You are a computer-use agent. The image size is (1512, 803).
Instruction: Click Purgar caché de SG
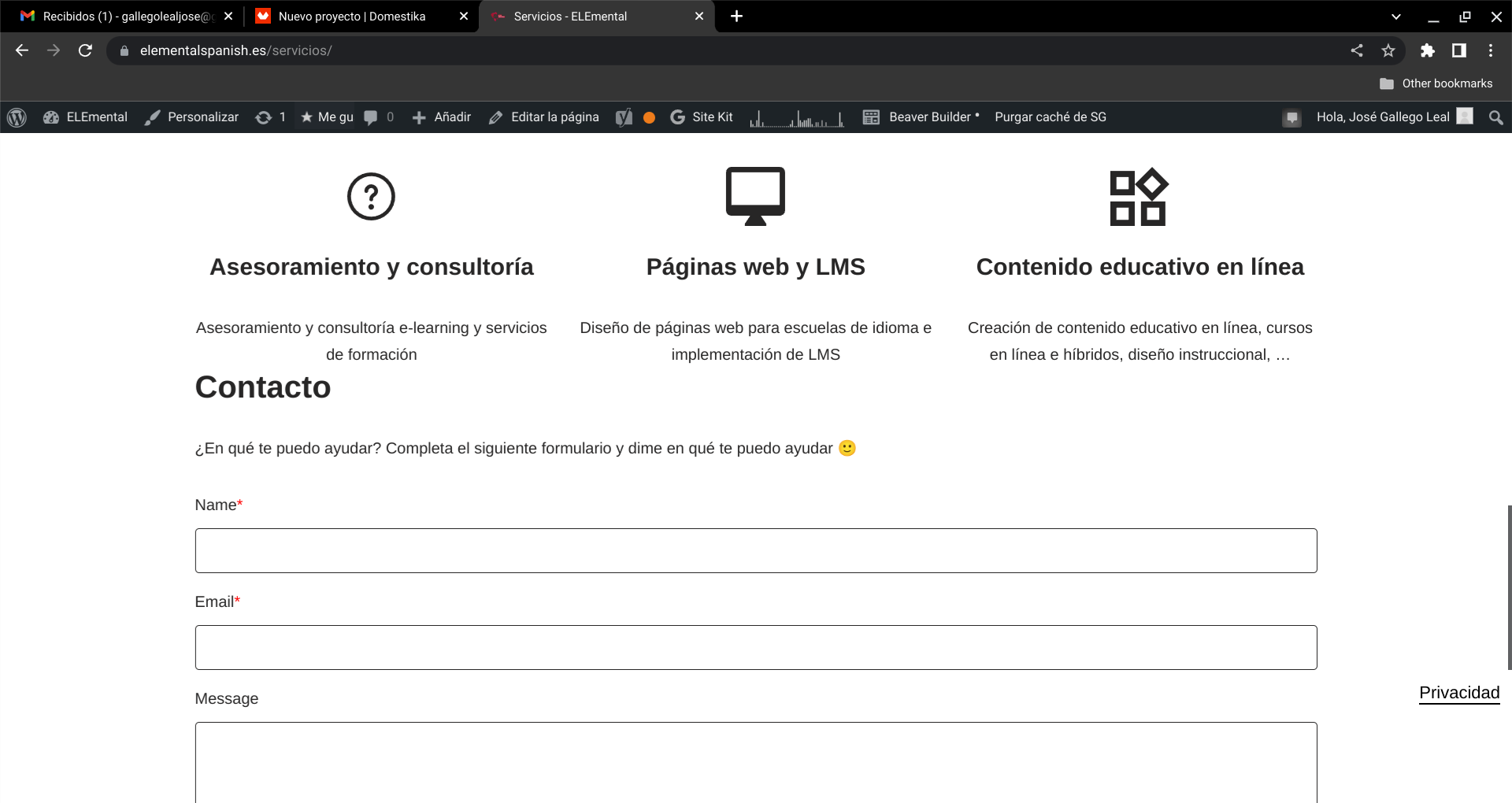point(1050,117)
